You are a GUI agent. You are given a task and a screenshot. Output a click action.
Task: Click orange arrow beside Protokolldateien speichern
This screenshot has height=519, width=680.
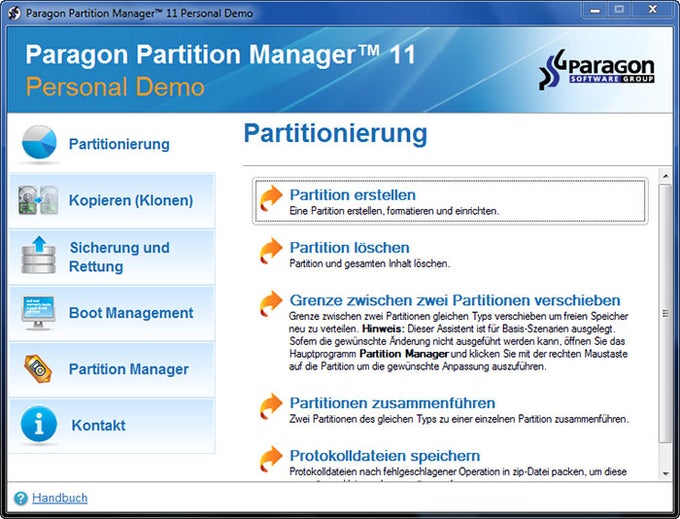[271, 459]
